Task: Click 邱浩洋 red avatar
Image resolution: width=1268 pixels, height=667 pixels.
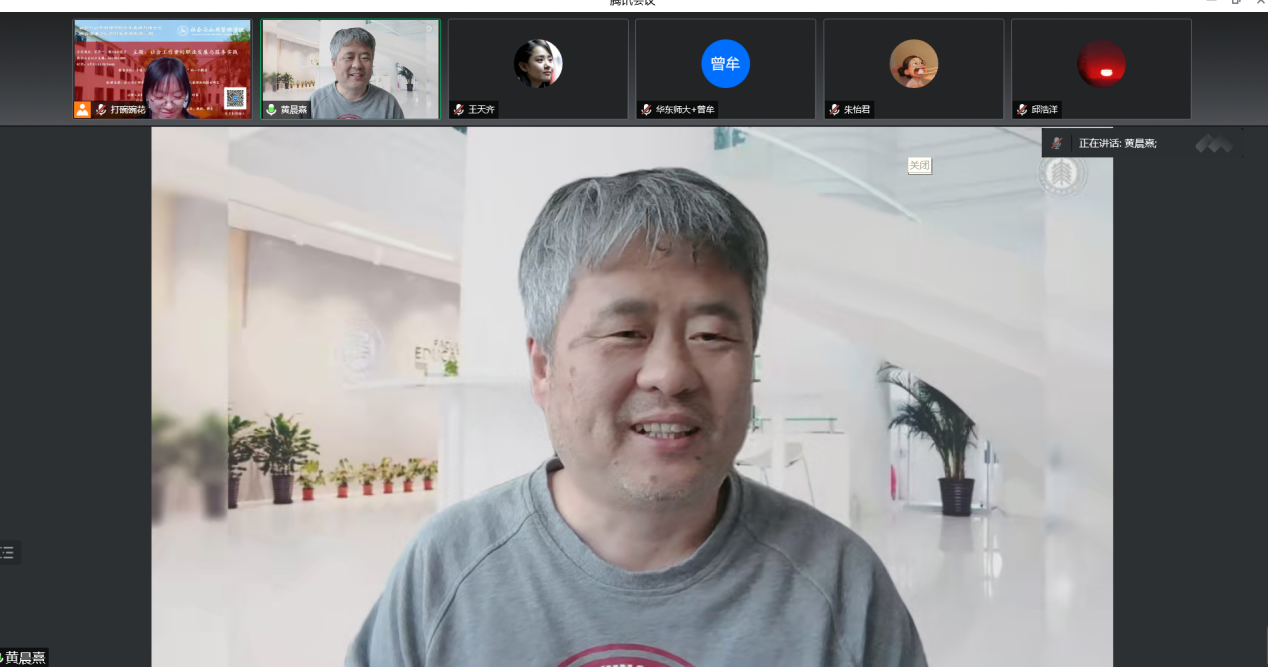Action: (1101, 64)
